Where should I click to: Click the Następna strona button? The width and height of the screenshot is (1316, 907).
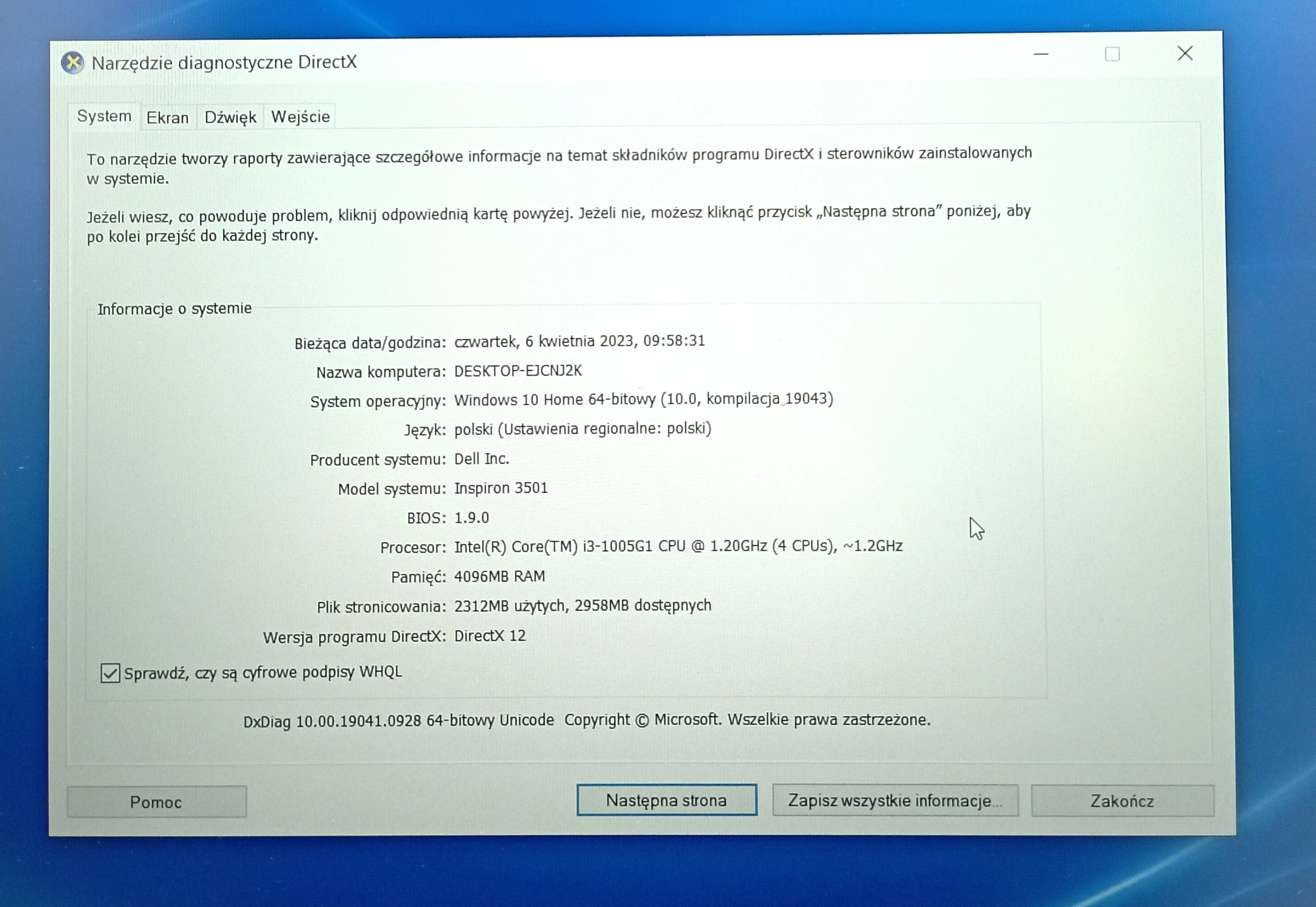tap(666, 800)
